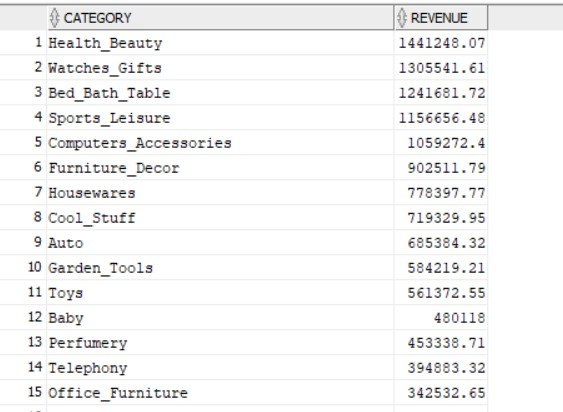
Task: Select the Office_Furniture category cell
Action: click(220, 392)
